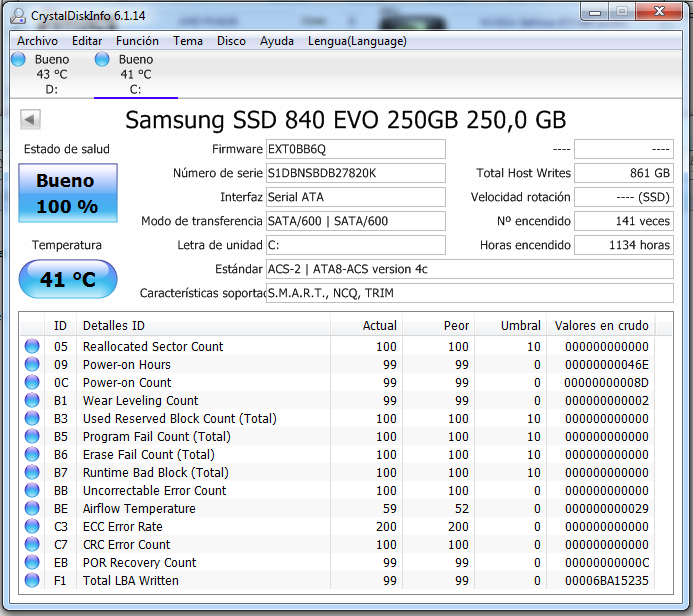Viewport: 693px width, 616px height.
Task: Click status orb for Power-on Hours row
Action: coord(32,364)
